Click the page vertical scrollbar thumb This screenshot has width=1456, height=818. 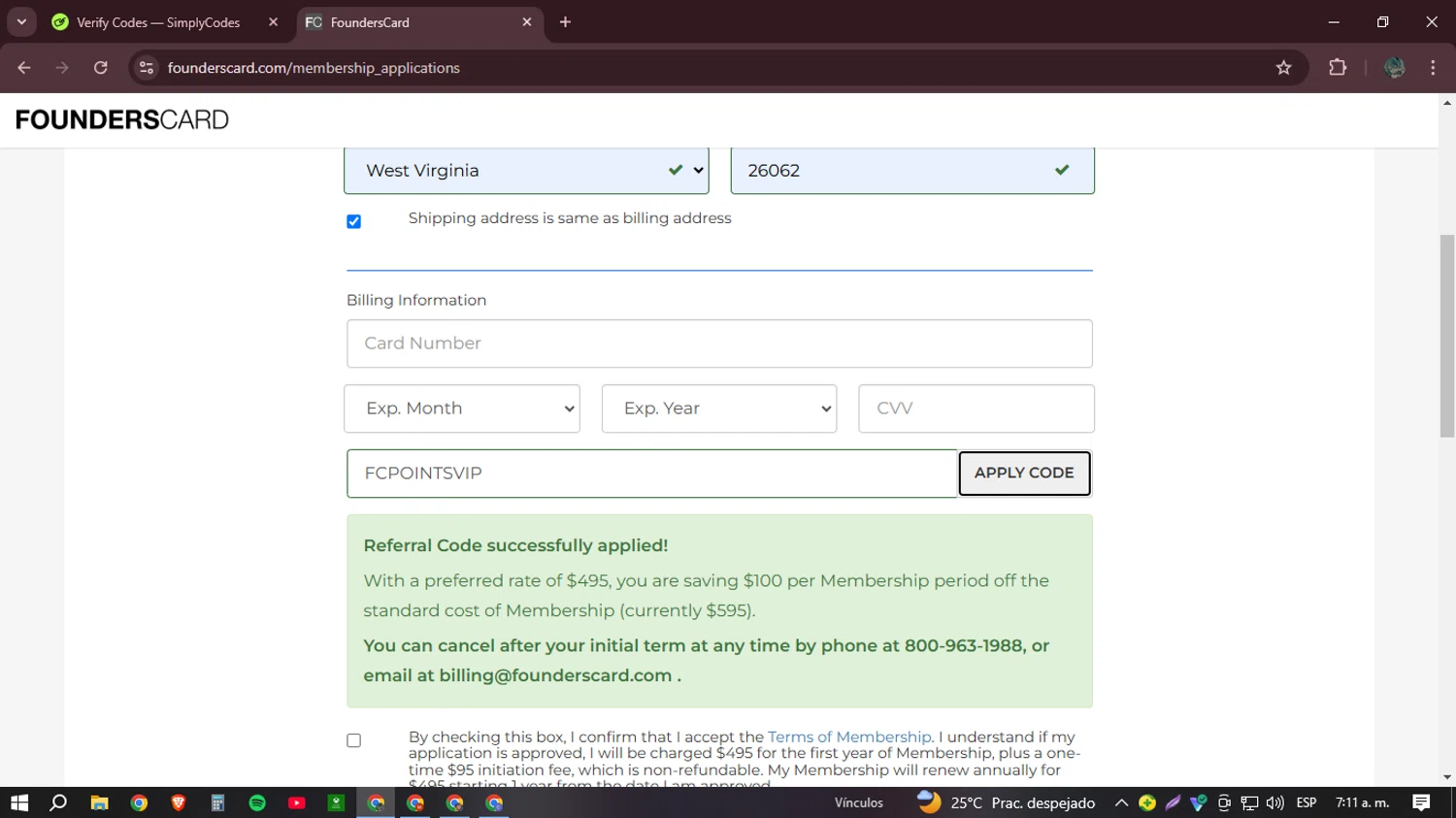pos(1447,336)
